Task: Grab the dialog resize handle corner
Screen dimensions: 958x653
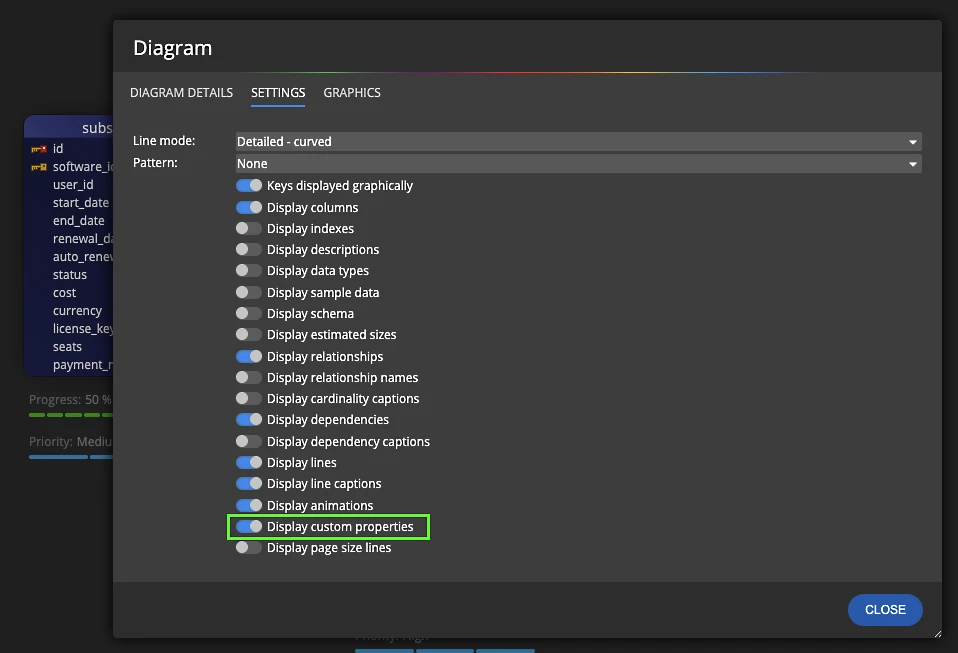Action: [x=938, y=634]
